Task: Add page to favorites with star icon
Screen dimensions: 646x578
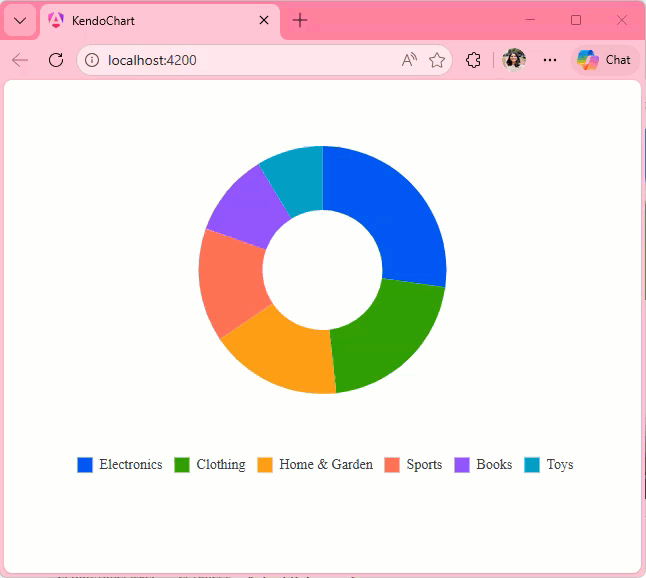Action: (437, 60)
